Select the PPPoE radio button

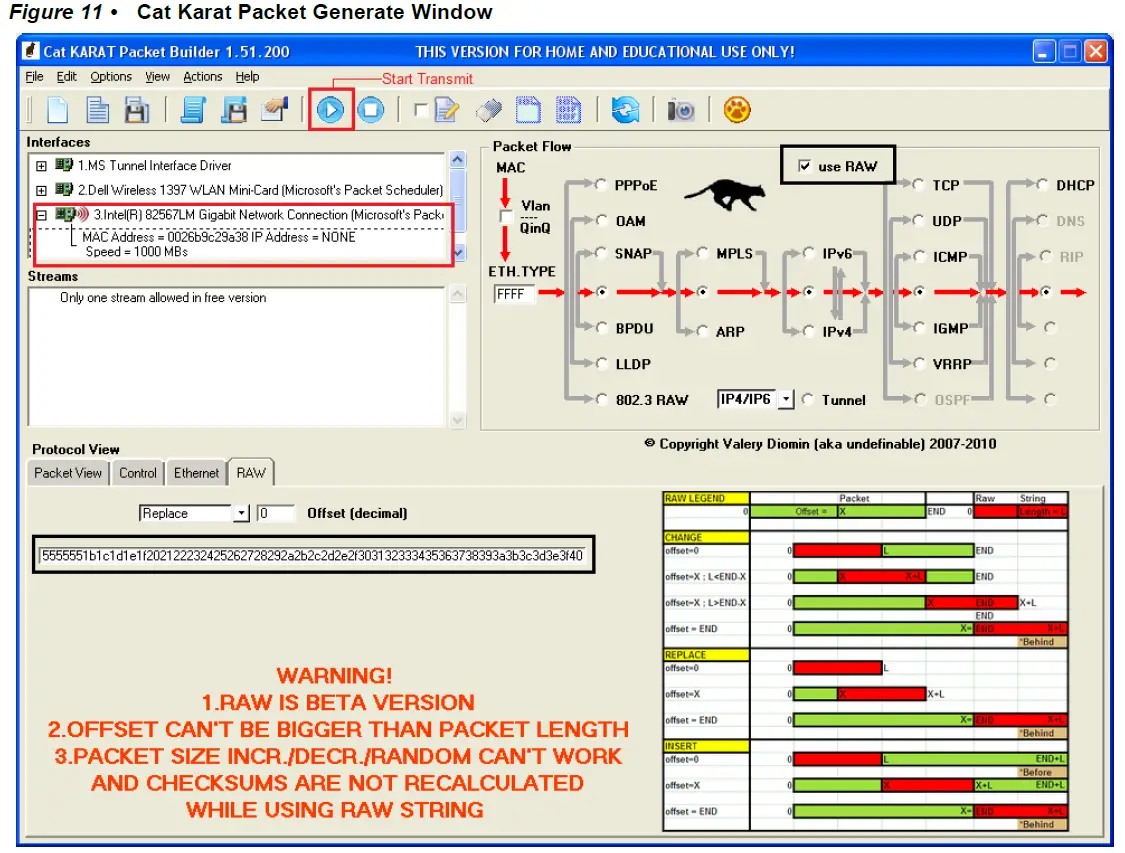[x=601, y=184]
